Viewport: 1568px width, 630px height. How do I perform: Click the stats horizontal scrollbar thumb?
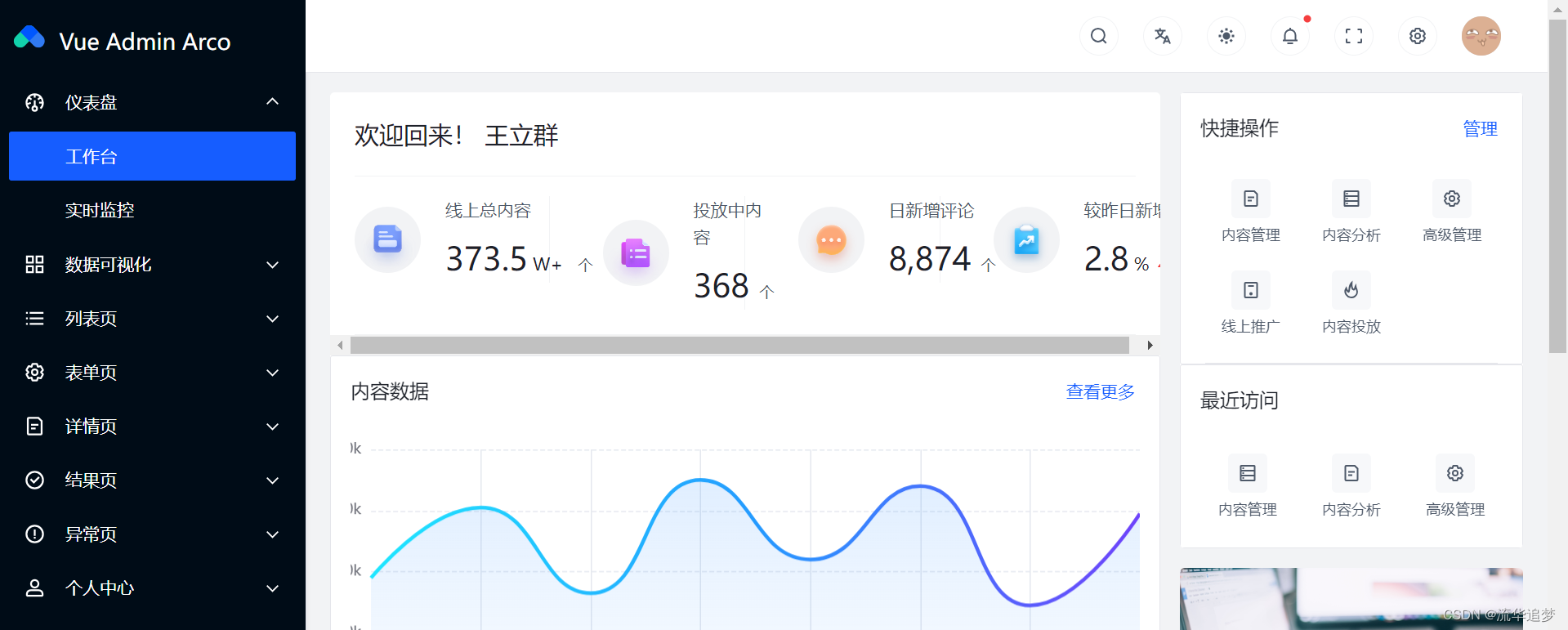click(x=739, y=345)
